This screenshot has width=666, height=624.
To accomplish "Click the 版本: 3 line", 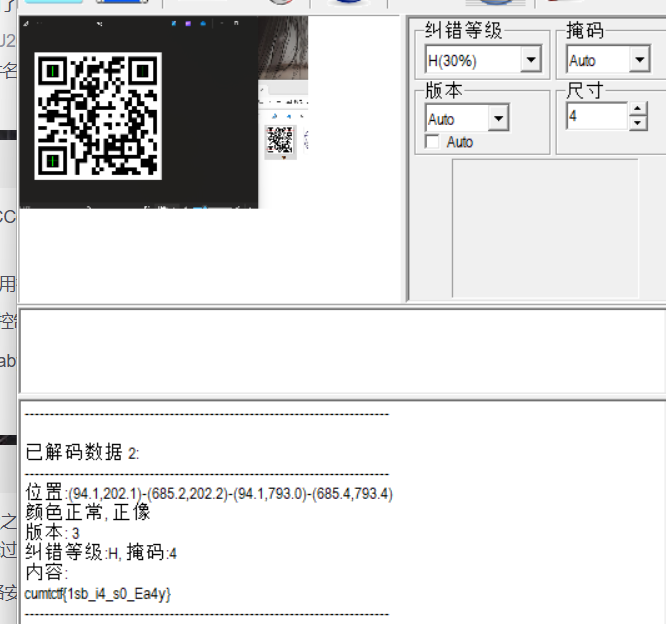I will click(x=52, y=533).
